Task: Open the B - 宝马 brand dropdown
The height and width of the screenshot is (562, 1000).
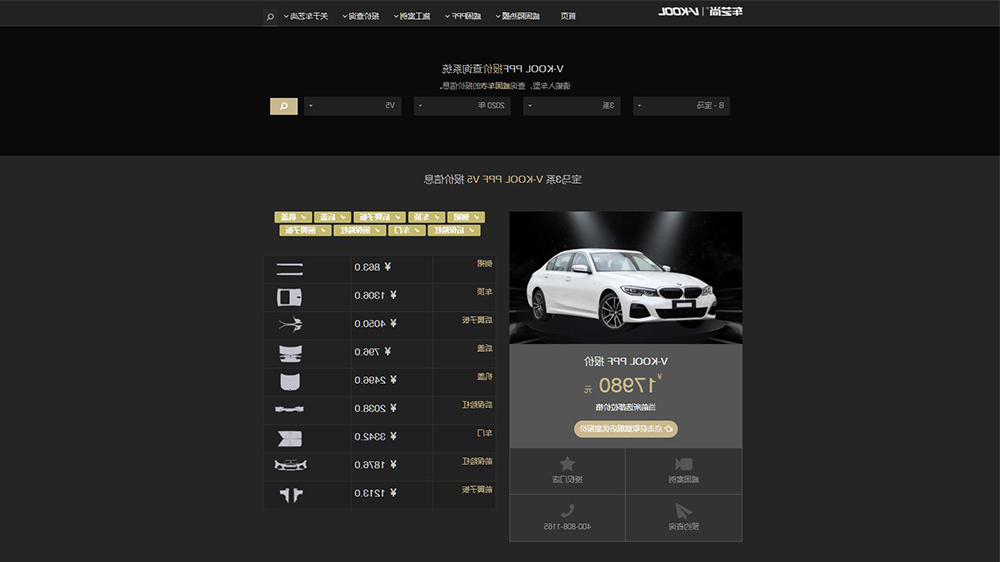Action: [x=682, y=106]
